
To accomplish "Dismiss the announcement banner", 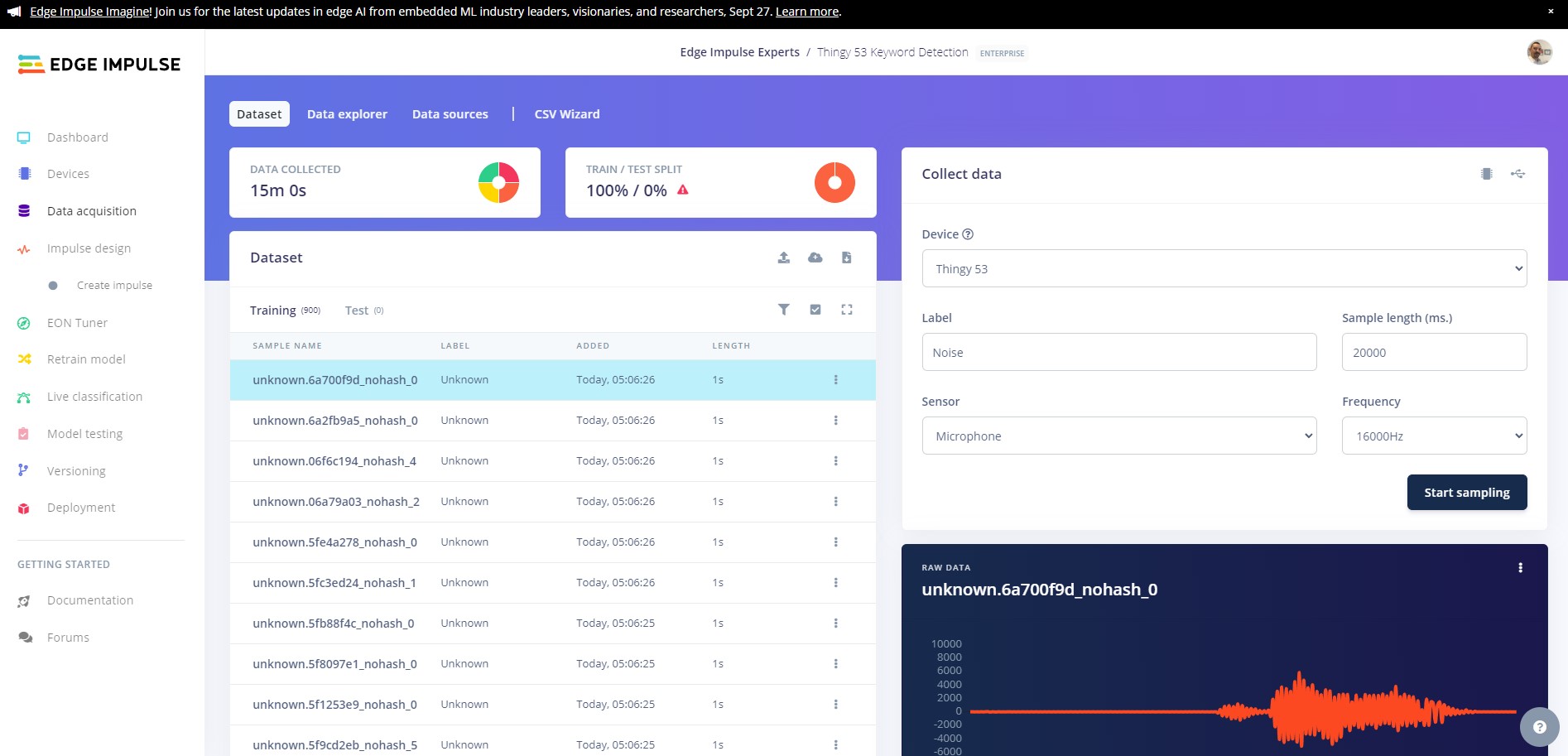I will tap(1551, 12).
